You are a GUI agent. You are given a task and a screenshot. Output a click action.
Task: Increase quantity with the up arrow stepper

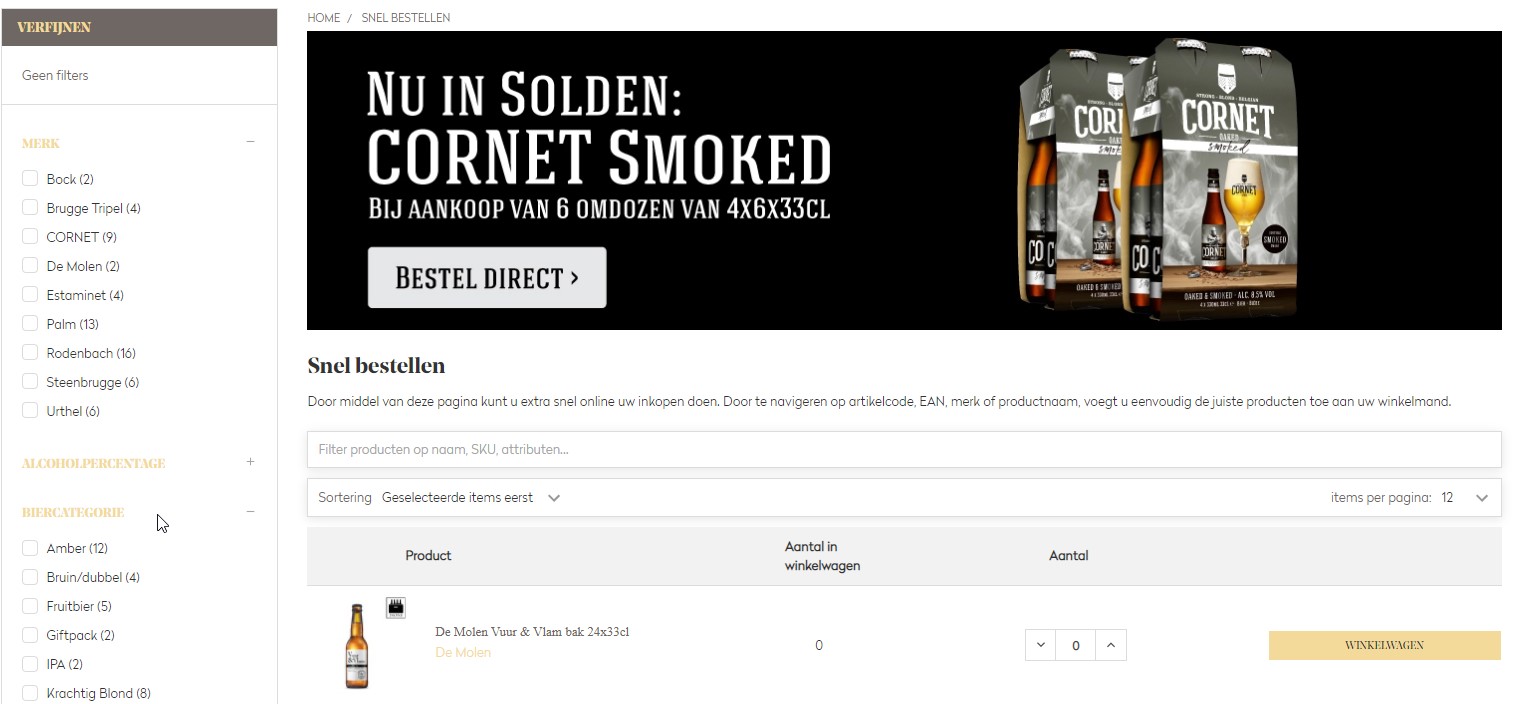1111,645
